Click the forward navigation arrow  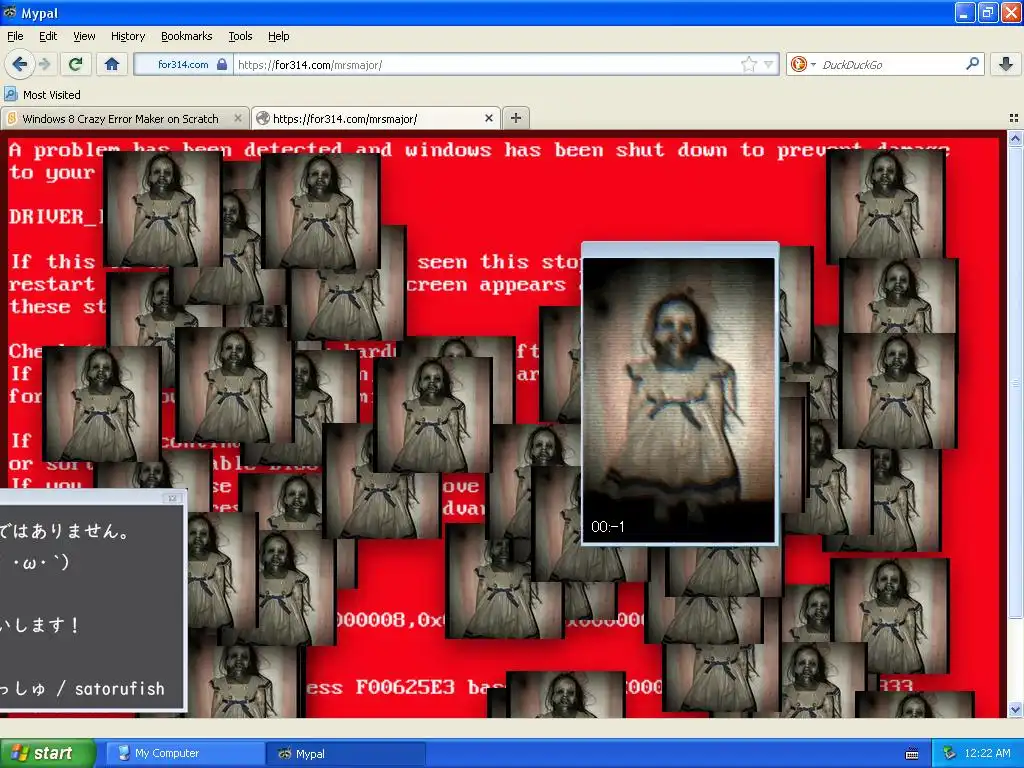coord(45,64)
